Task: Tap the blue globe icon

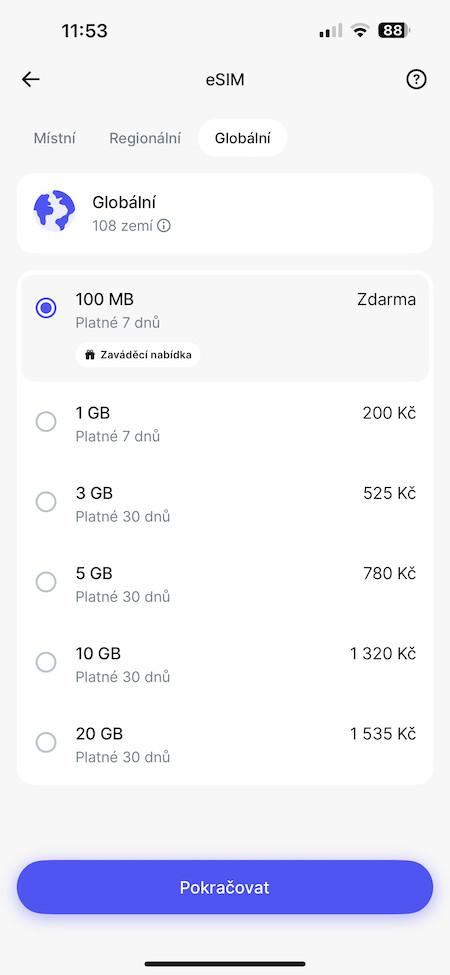Action: point(54,211)
